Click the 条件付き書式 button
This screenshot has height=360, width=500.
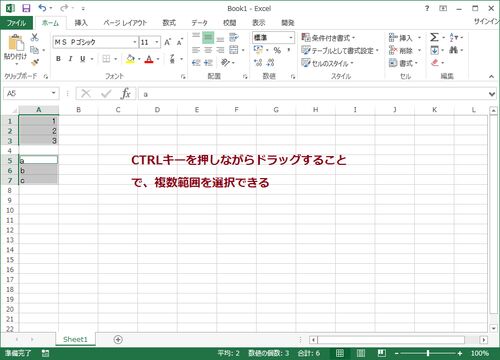tap(328, 38)
